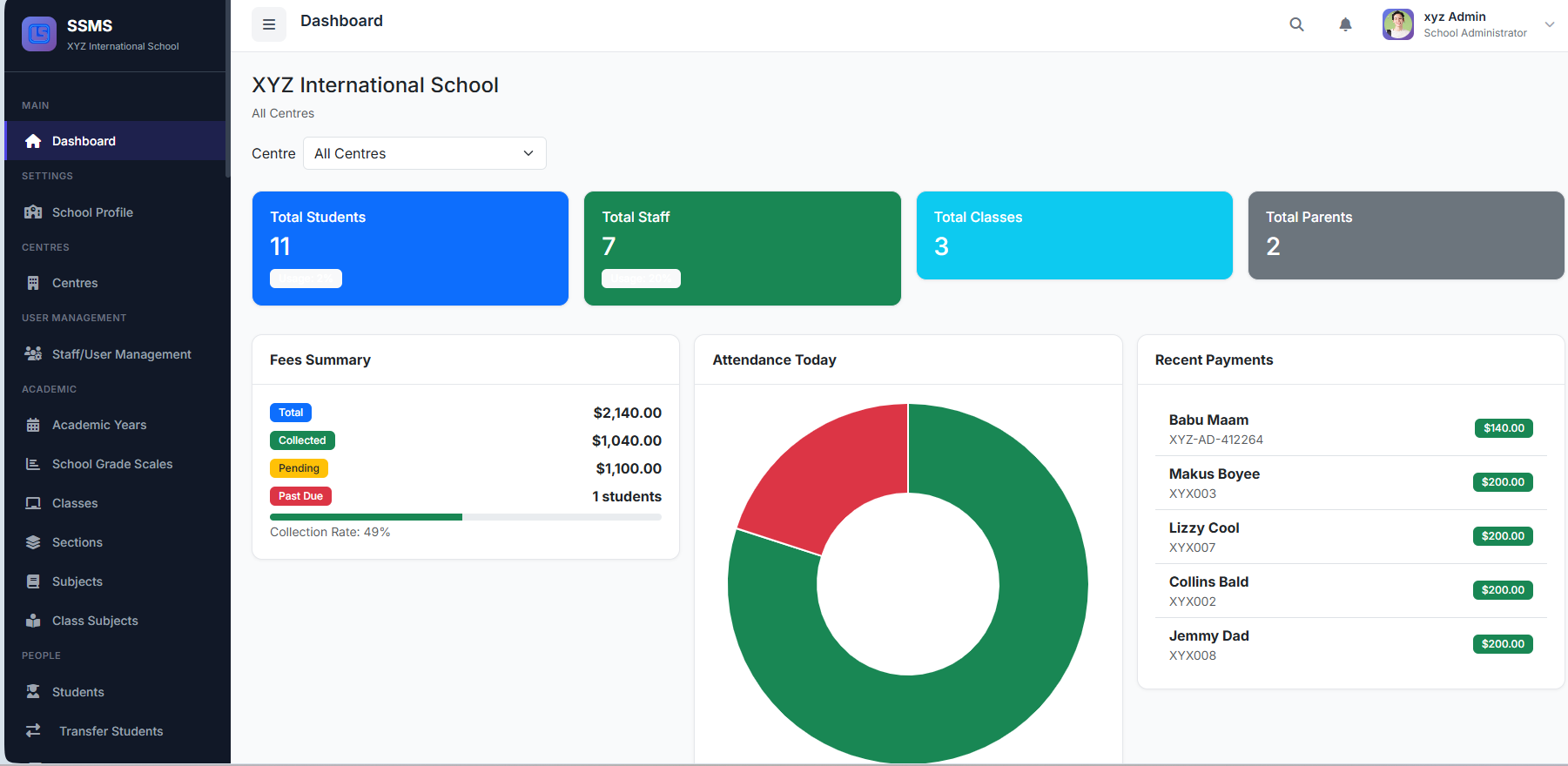
Task: Expand the user profile chevron
Action: [1550, 24]
